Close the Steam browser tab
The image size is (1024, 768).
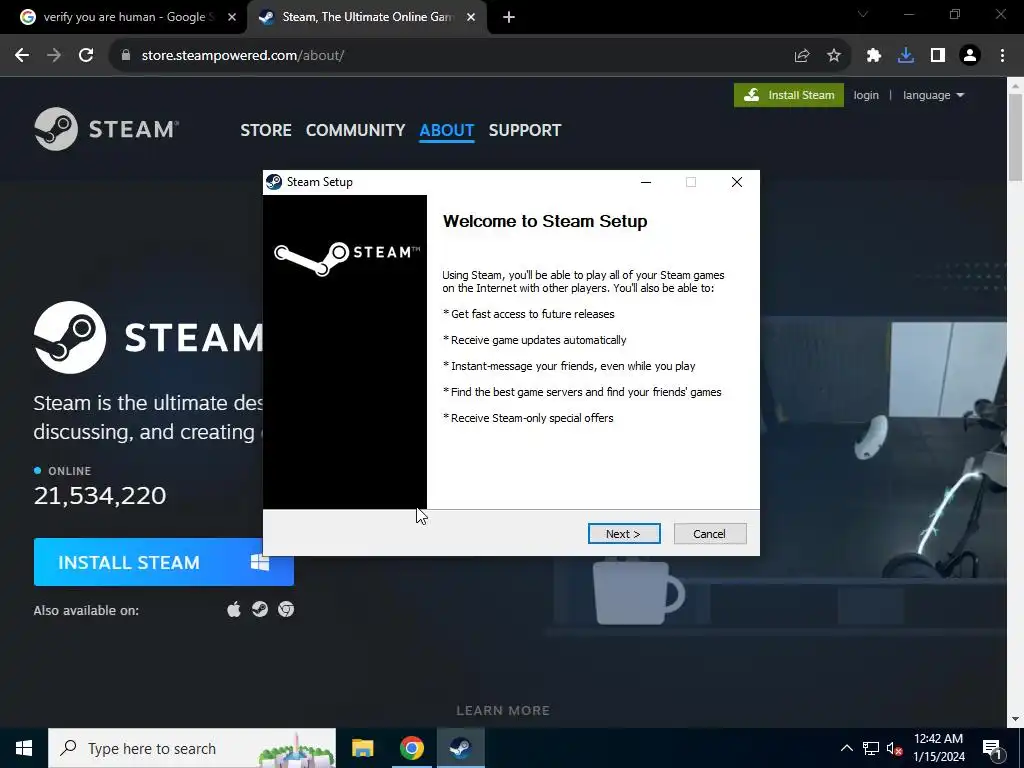pos(471,17)
